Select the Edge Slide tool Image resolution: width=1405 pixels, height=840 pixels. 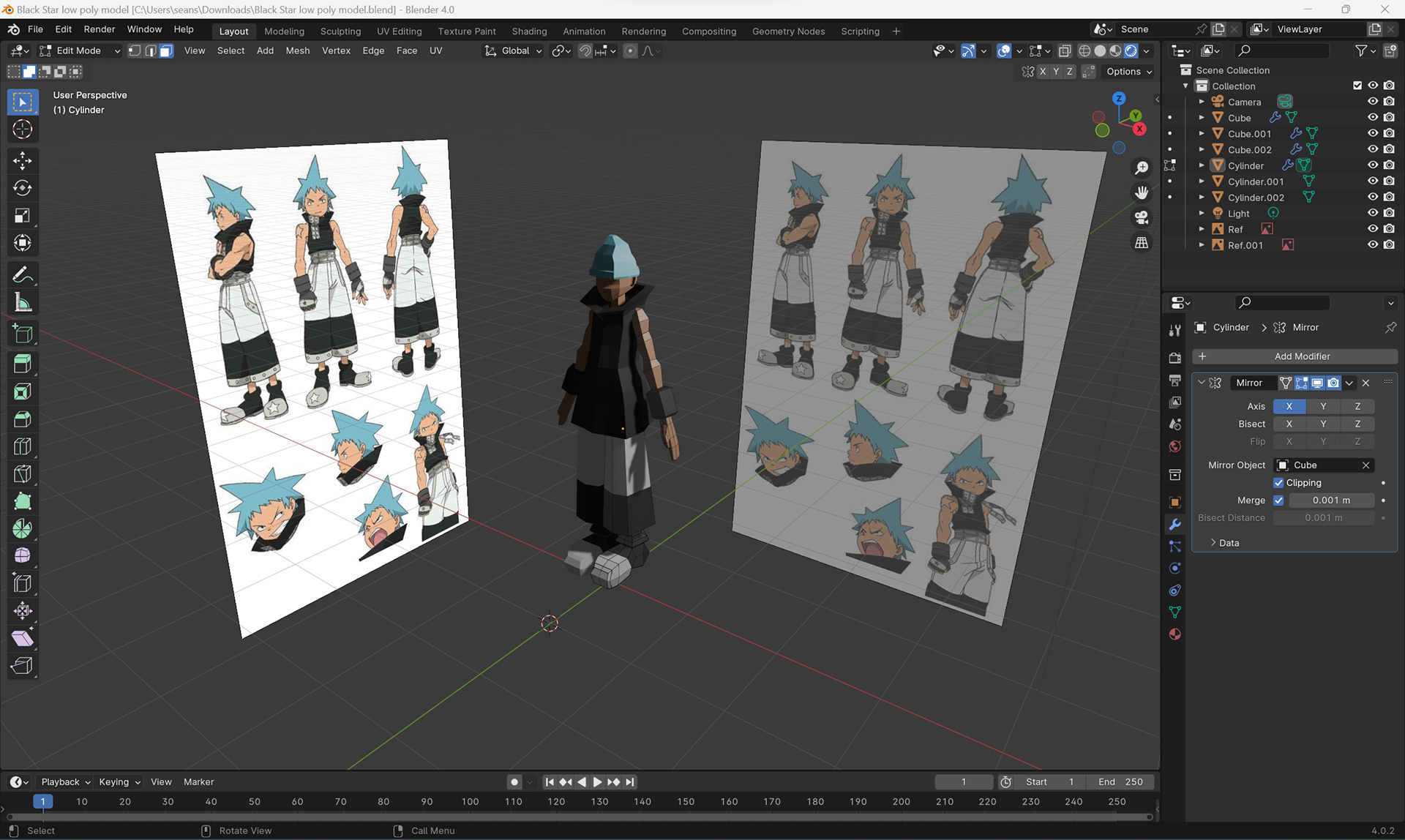coord(23,583)
